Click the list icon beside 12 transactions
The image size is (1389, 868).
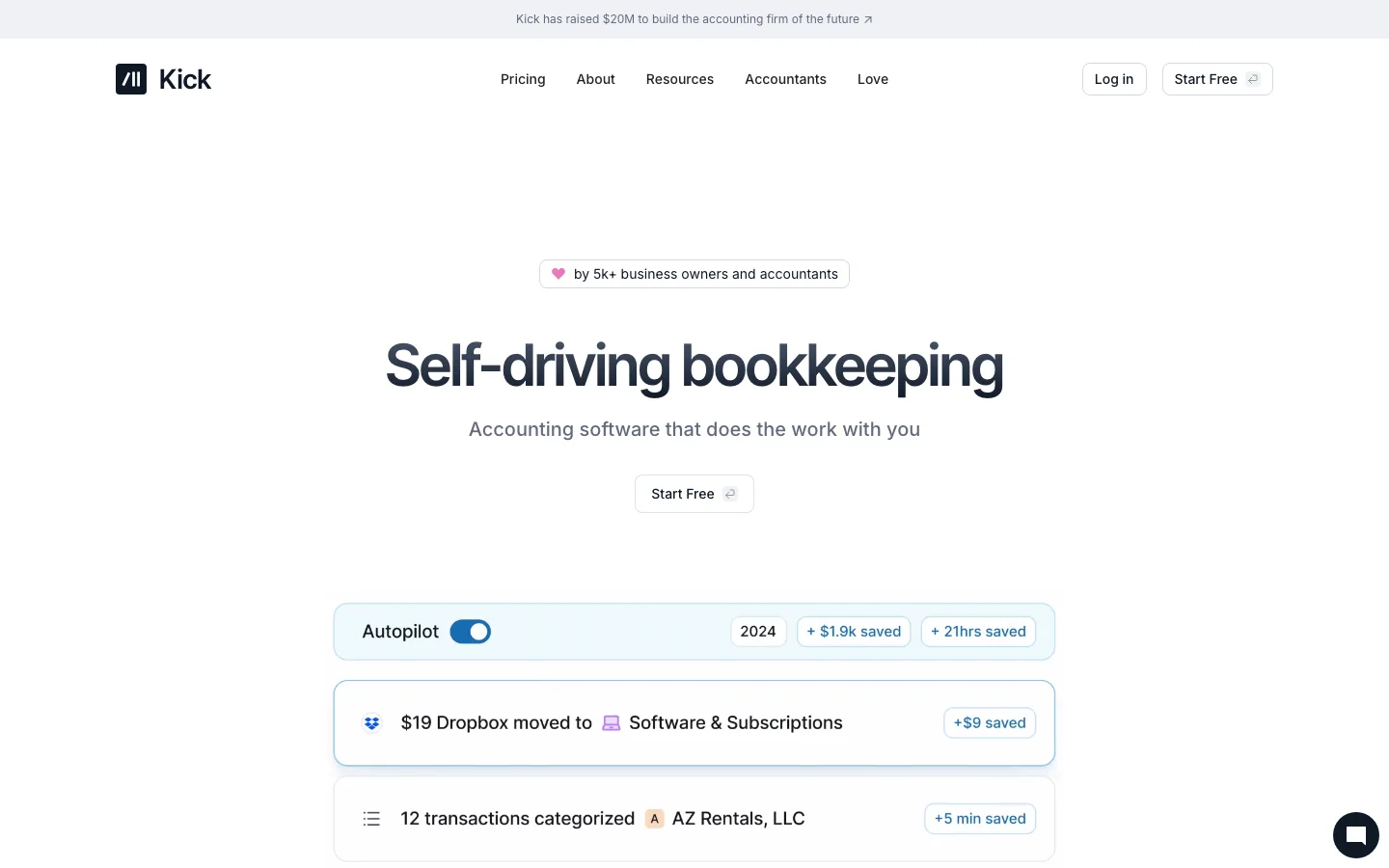click(x=371, y=819)
